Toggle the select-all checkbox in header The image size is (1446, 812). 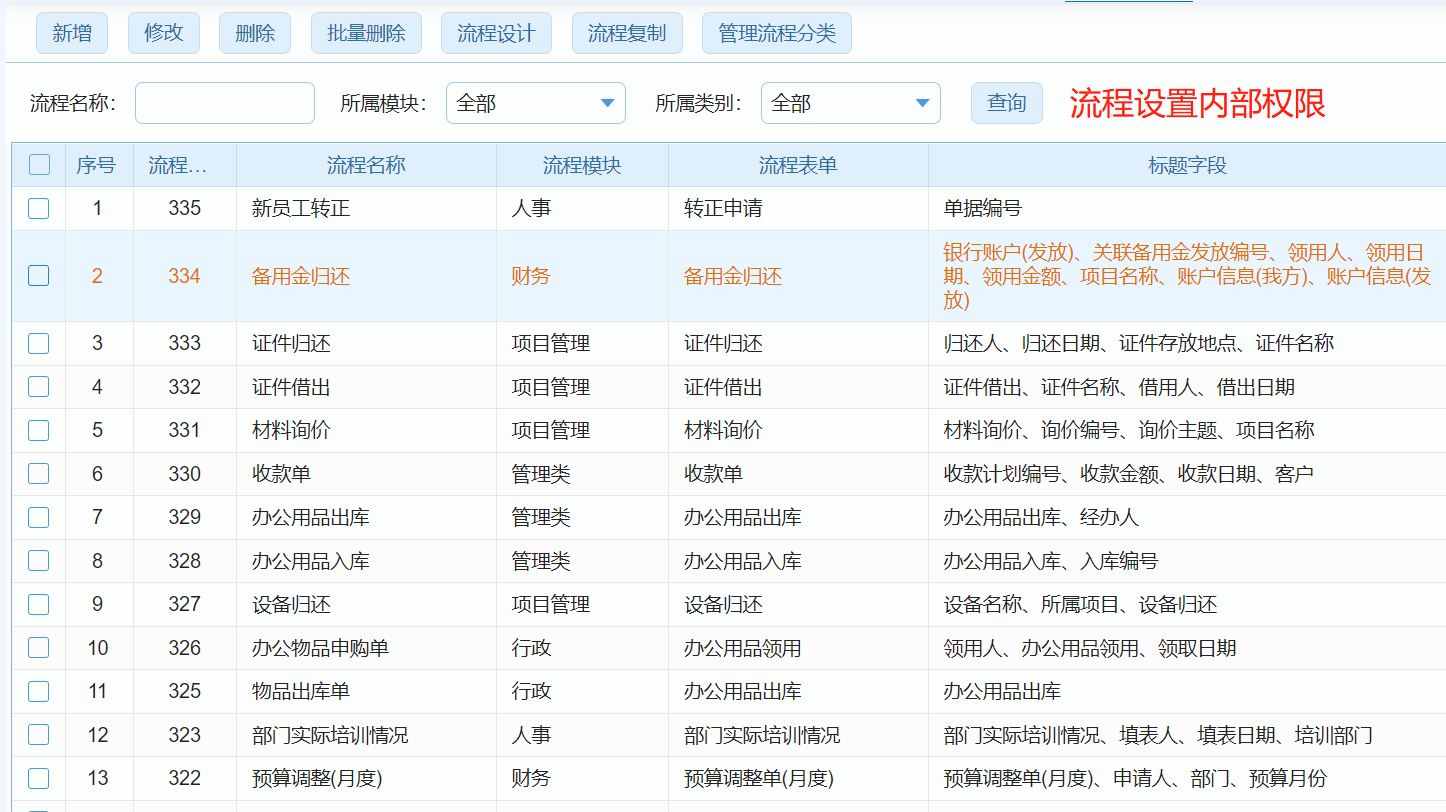tap(39, 165)
